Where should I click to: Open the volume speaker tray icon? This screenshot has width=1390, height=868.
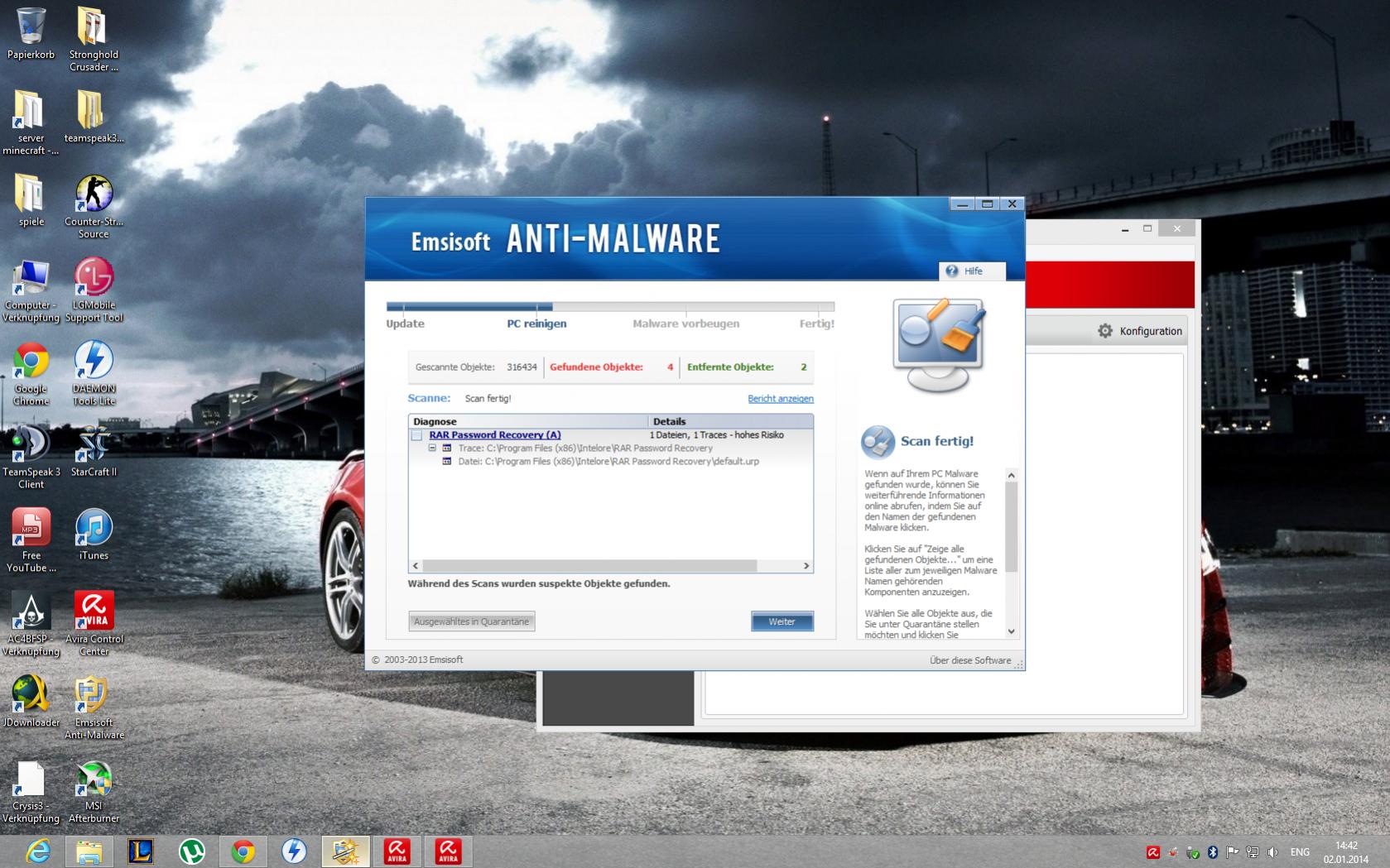[1272, 852]
